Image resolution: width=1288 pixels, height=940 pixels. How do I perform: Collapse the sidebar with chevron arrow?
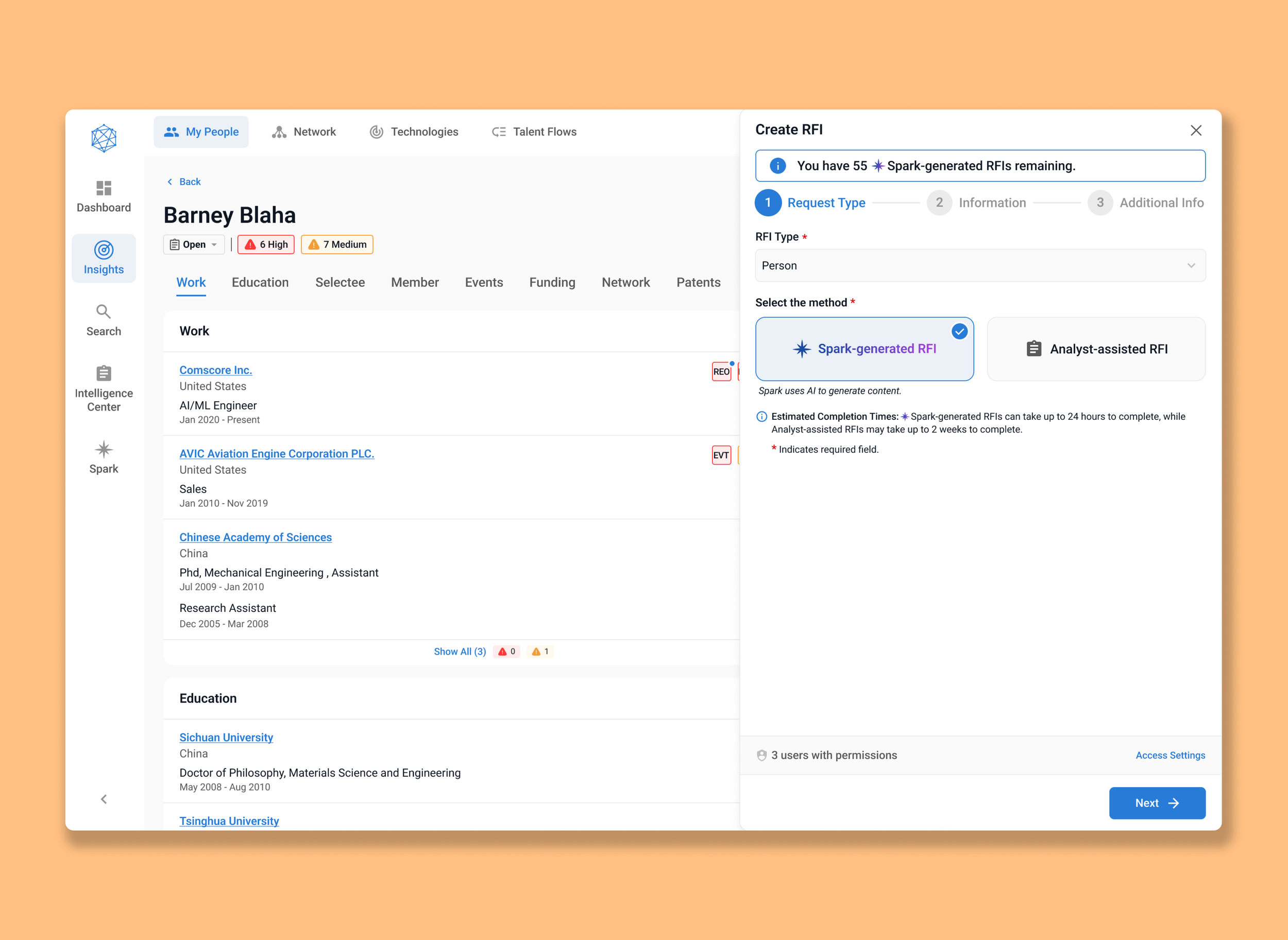pyautogui.click(x=104, y=799)
